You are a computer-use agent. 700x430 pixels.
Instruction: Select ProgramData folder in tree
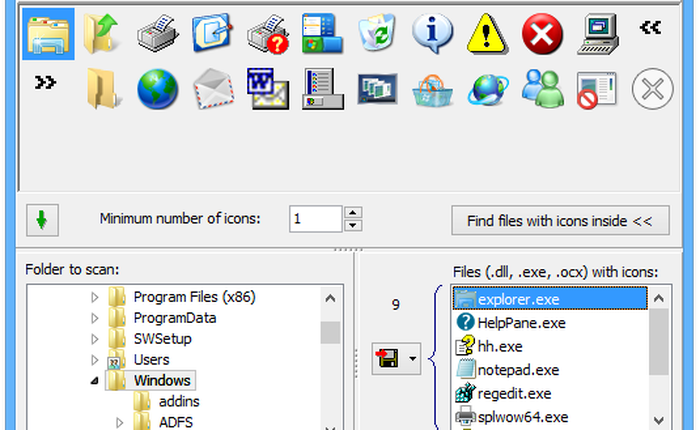tap(175, 318)
